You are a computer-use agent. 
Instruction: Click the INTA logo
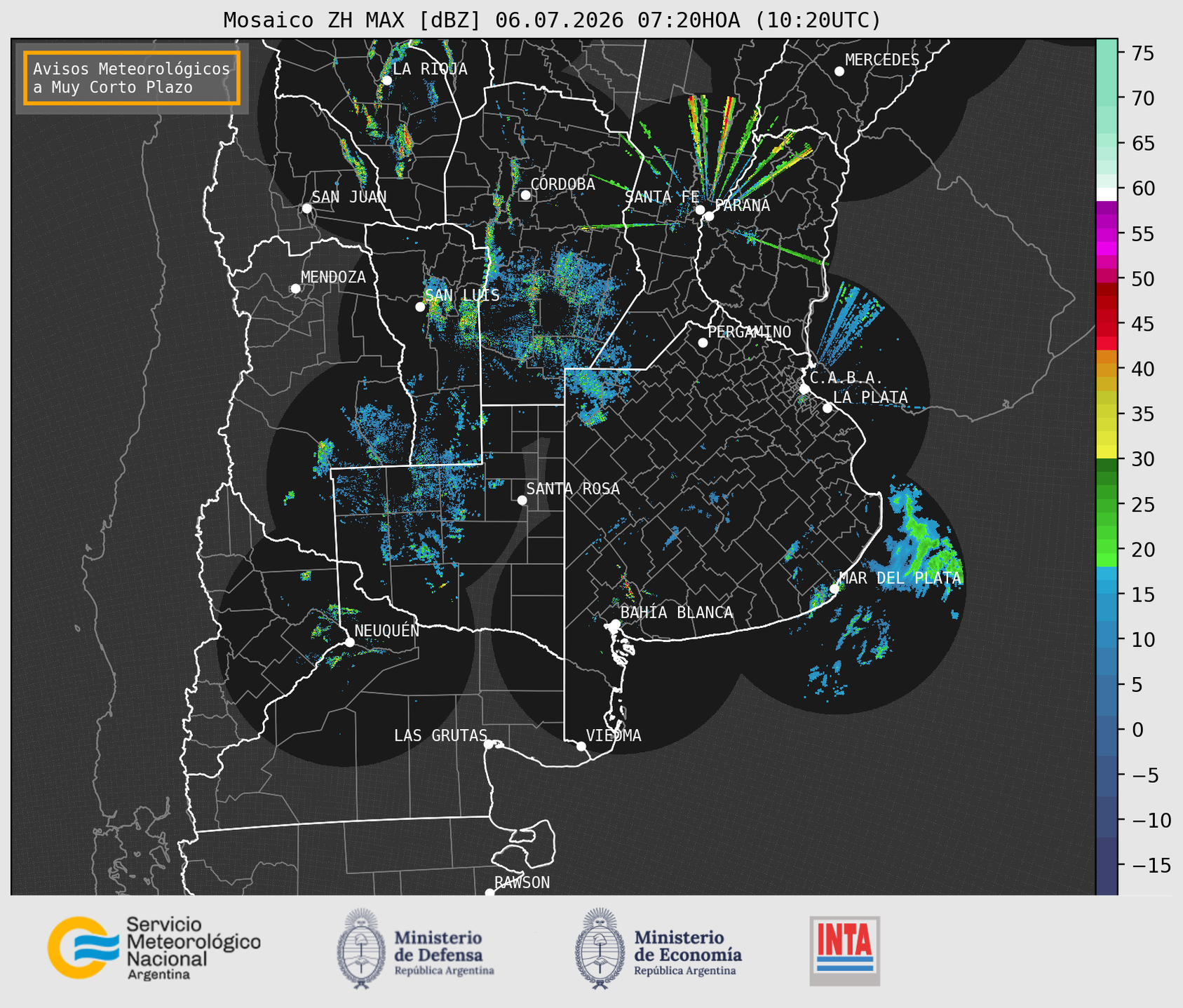click(845, 951)
